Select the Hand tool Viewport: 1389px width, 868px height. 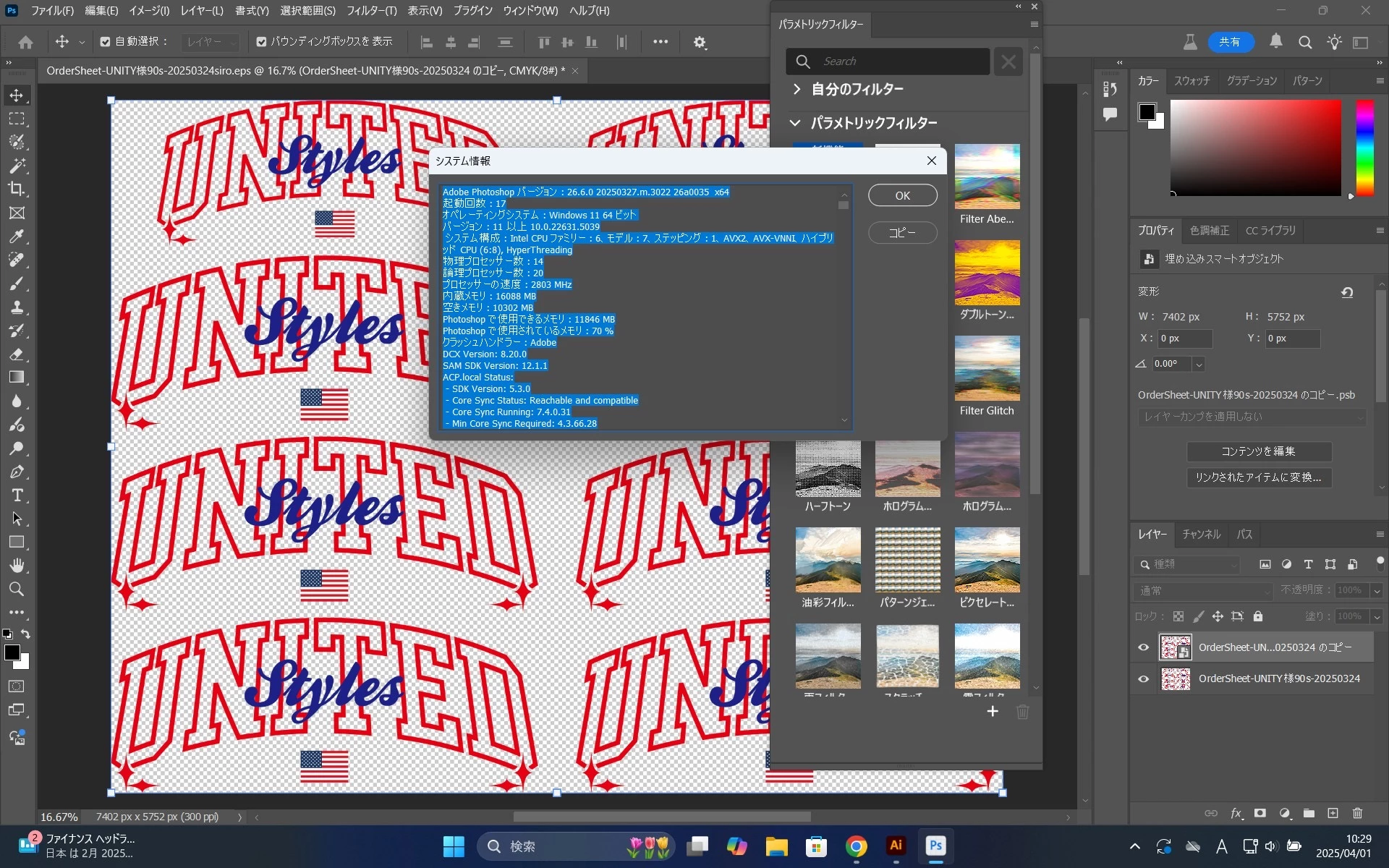17,565
